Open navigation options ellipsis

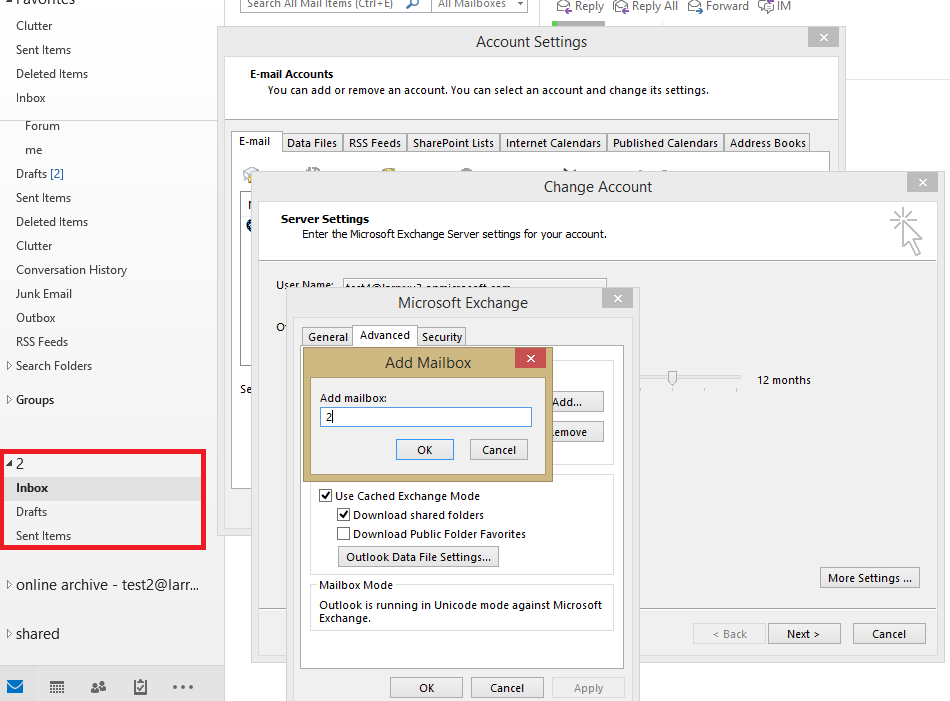pos(182,686)
